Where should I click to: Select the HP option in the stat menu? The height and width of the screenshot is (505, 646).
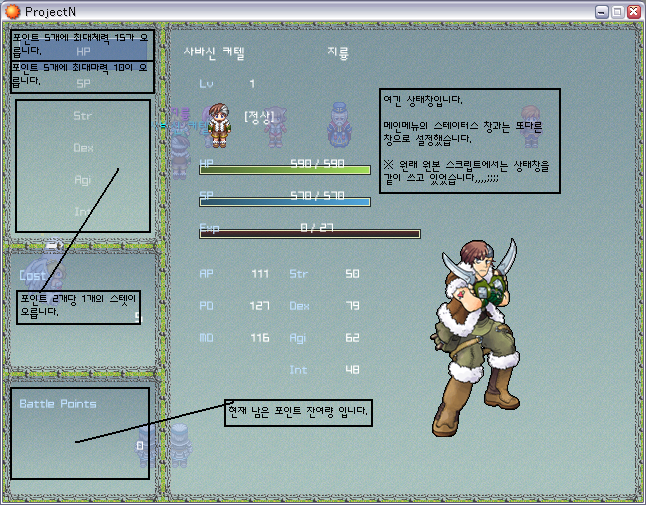pos(83,50)
